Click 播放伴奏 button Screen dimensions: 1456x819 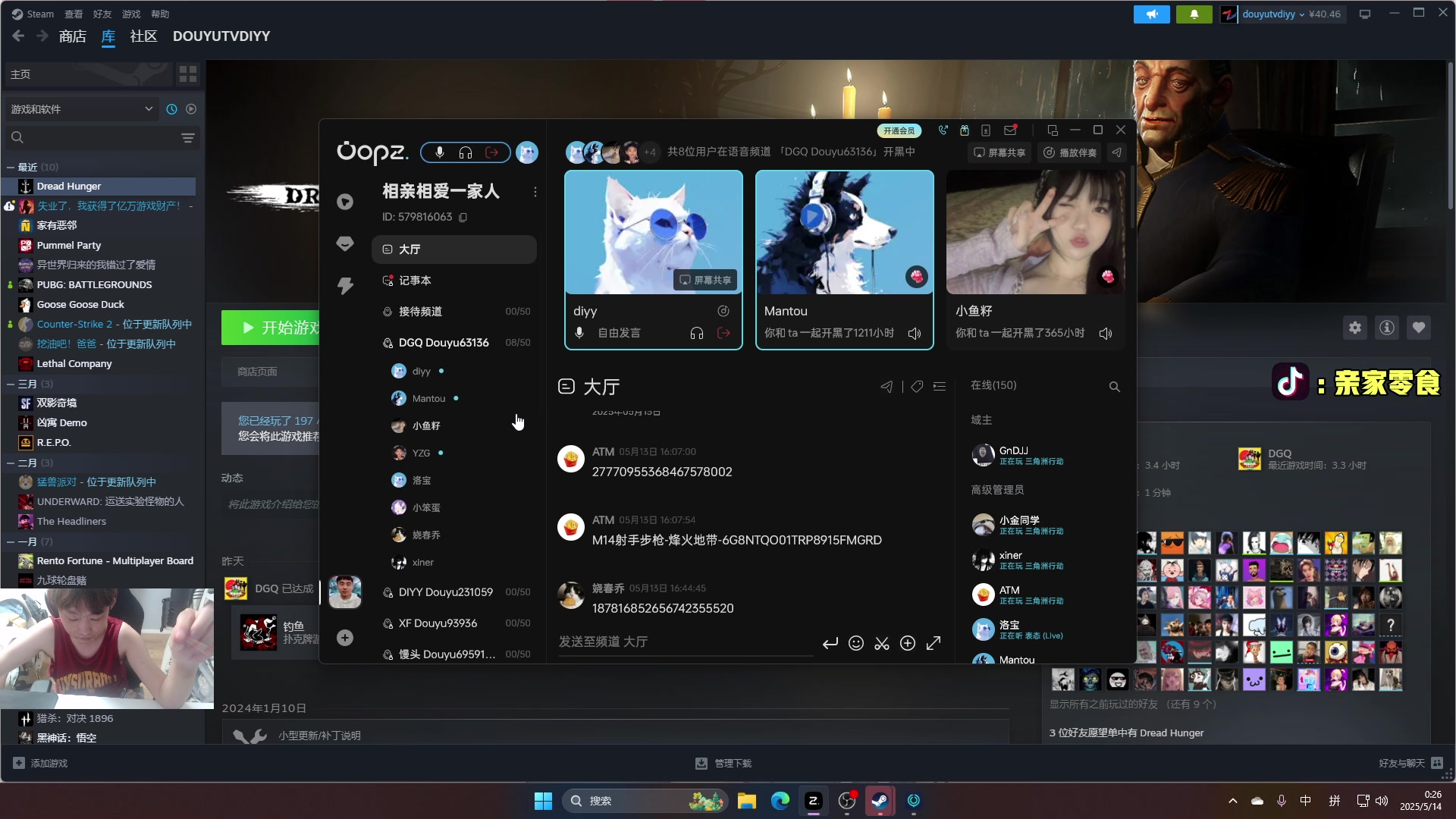tap(1070, 152)
